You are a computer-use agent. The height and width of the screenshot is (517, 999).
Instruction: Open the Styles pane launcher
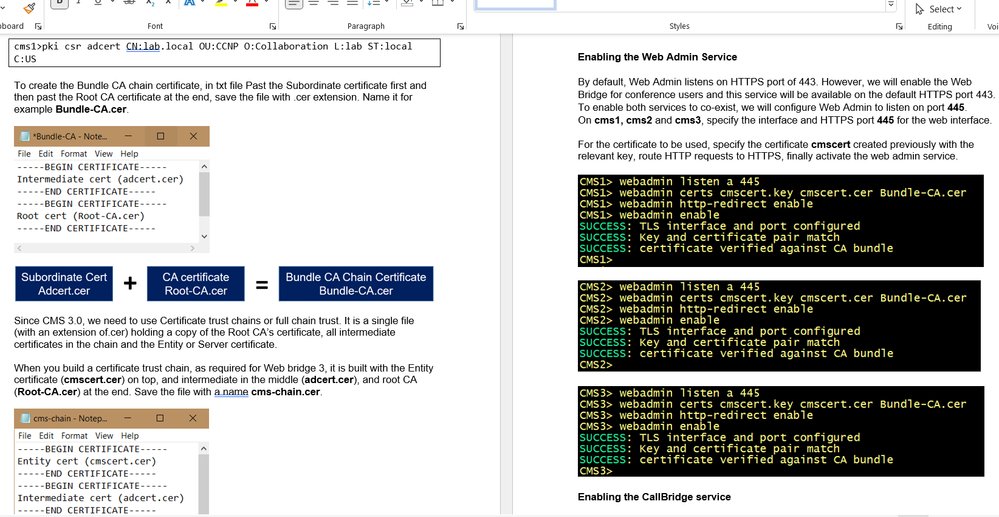click(899, 27)
